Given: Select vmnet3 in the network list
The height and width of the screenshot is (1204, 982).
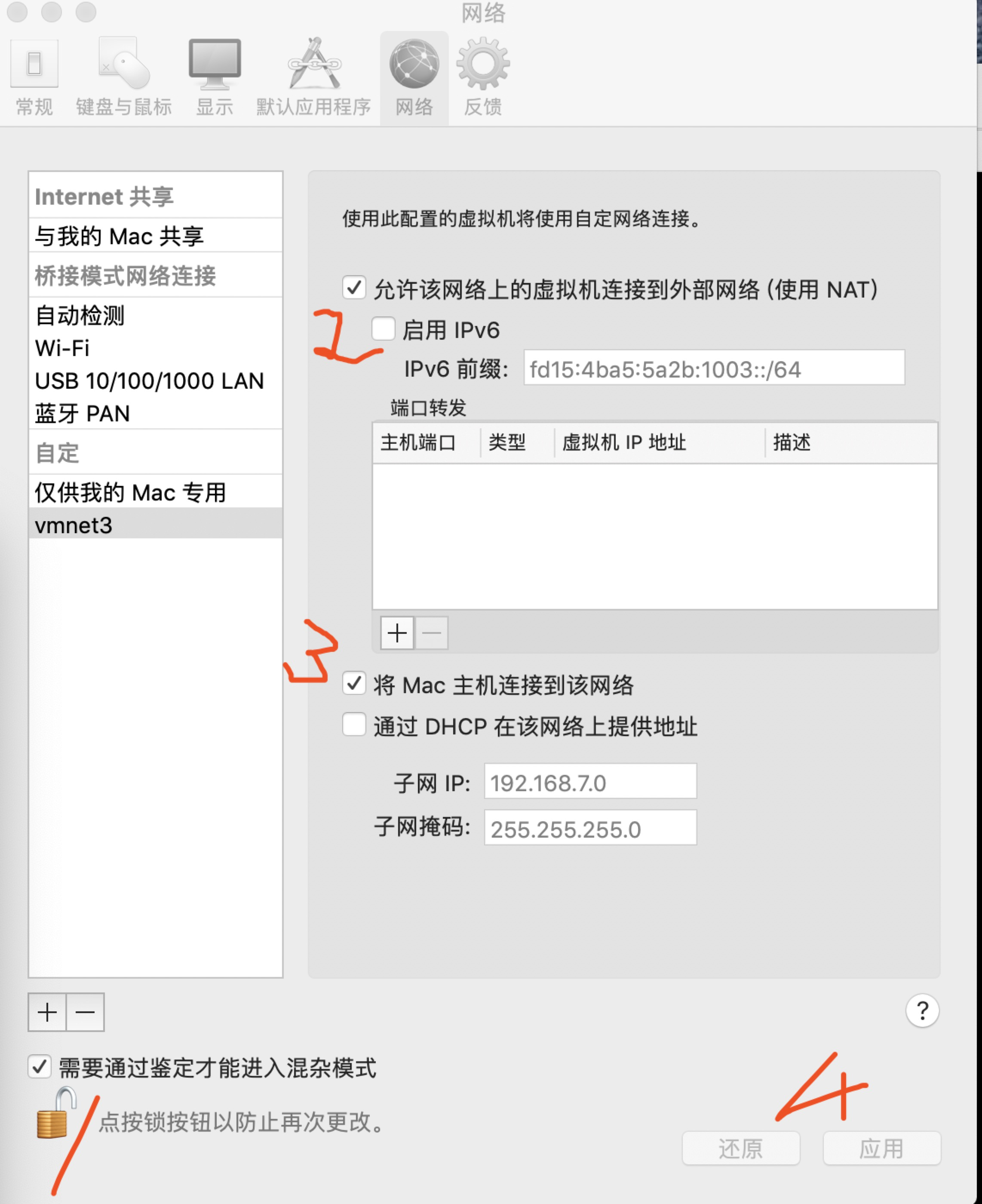Looking at the screenshot, I should click(156, 525).
